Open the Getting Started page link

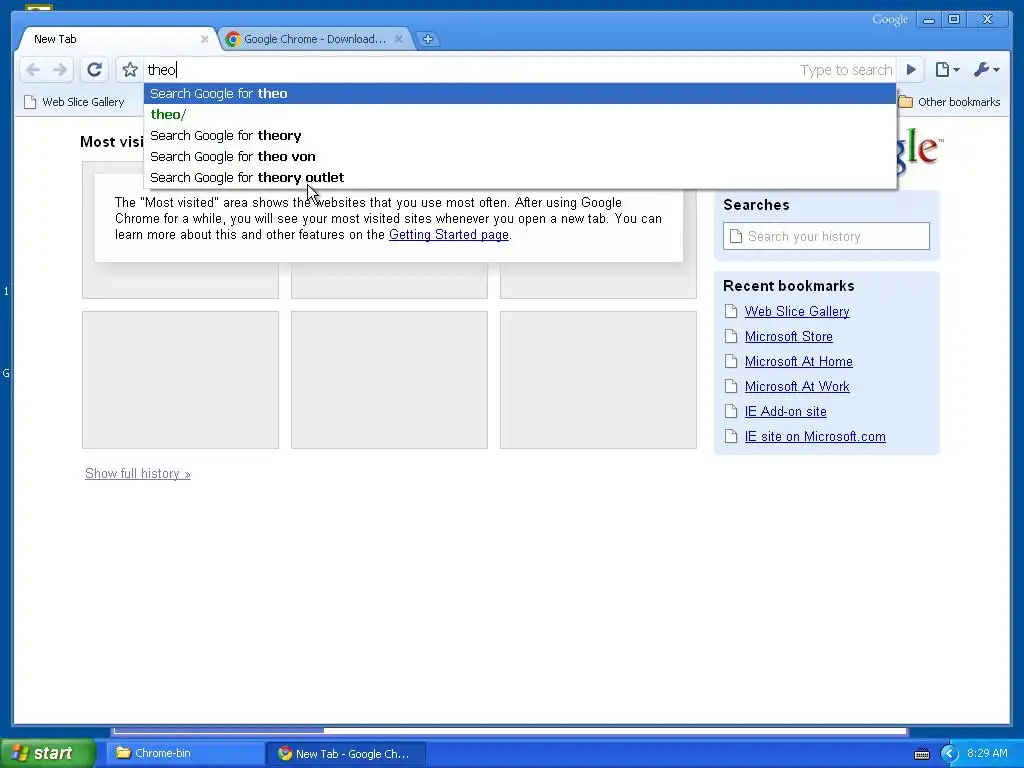click(449, 234)
